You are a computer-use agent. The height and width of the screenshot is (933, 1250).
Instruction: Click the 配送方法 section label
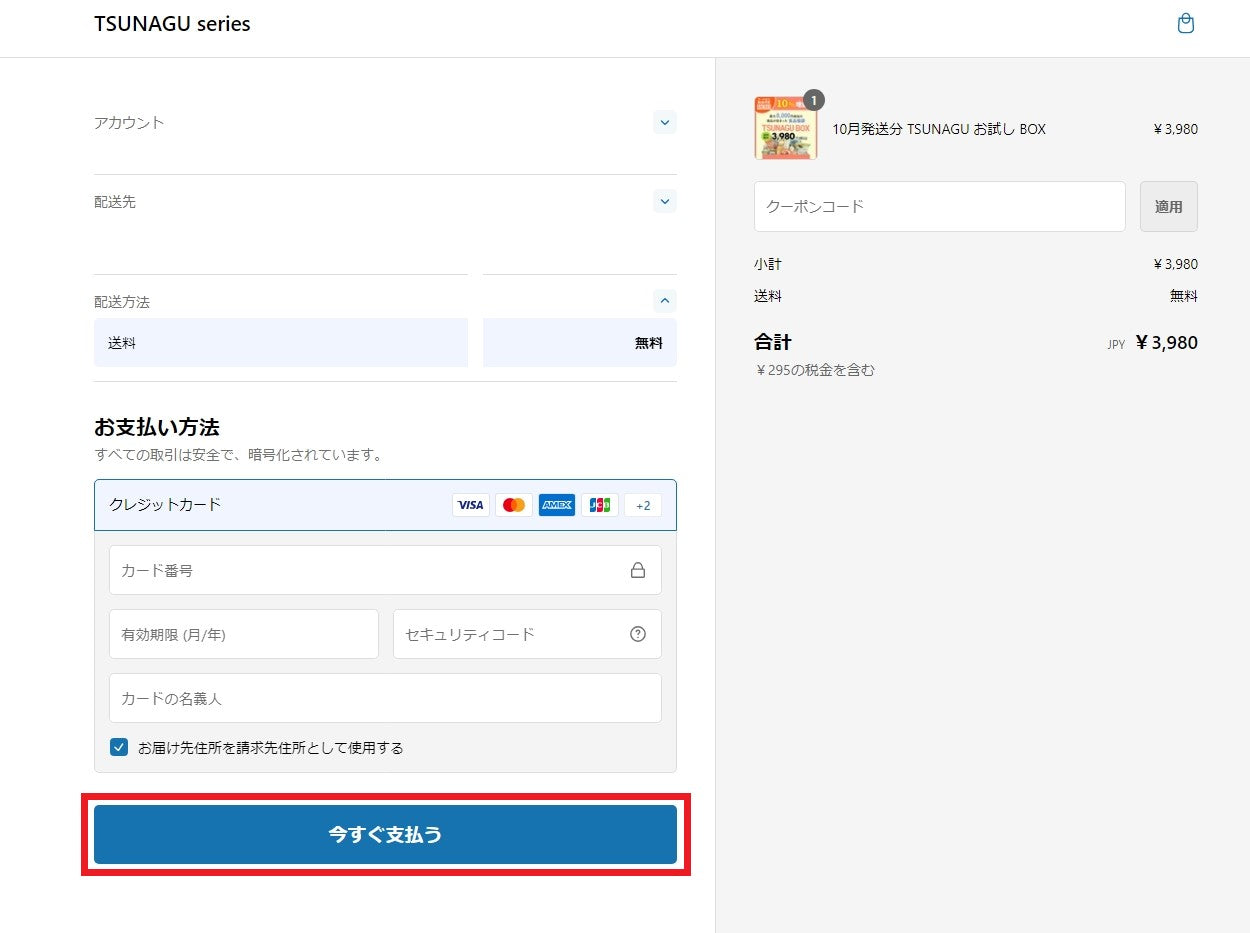[x=122, y=301]
